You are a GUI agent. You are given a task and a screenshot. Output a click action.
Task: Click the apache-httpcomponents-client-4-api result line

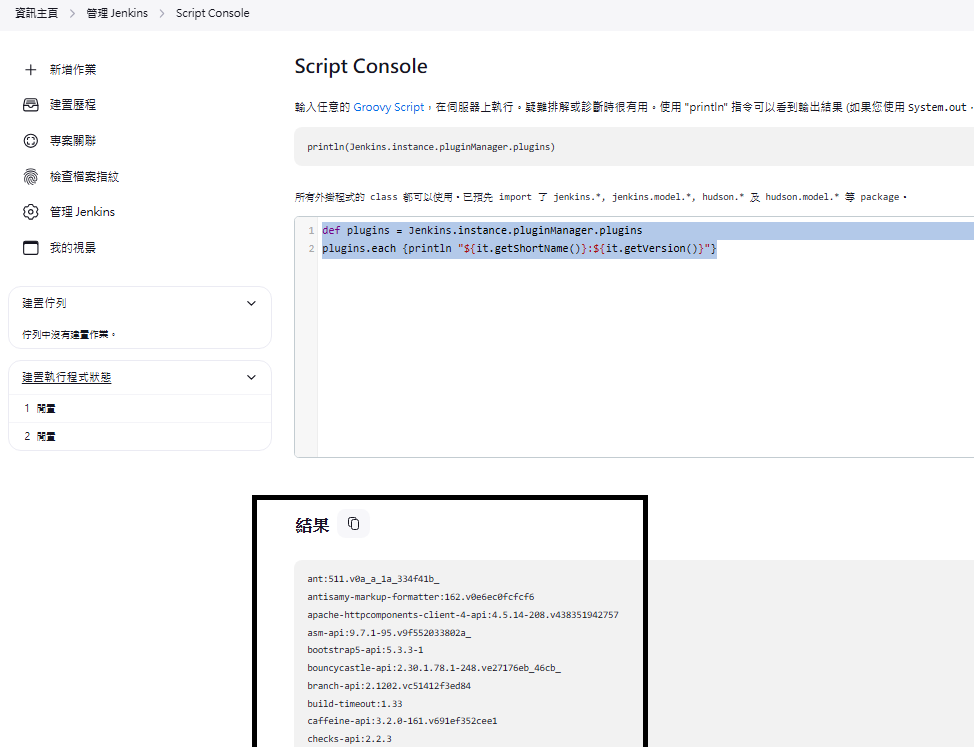coord(463,615)
